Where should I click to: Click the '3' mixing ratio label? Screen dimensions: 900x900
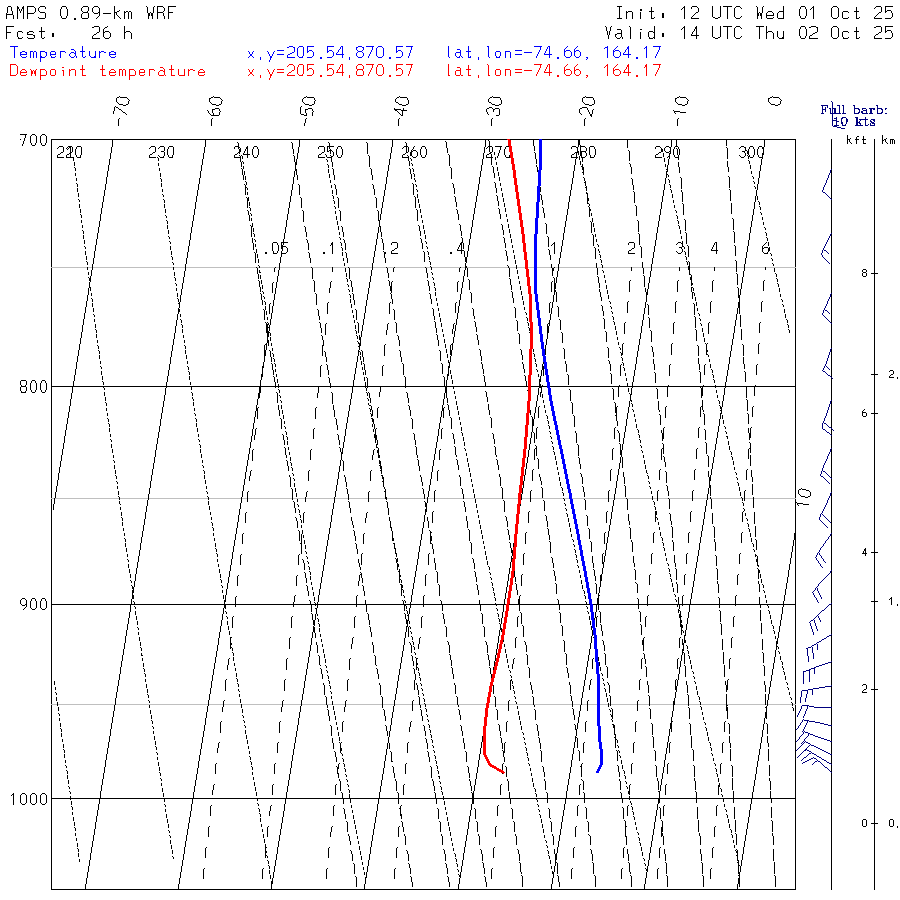pos(680,249)
